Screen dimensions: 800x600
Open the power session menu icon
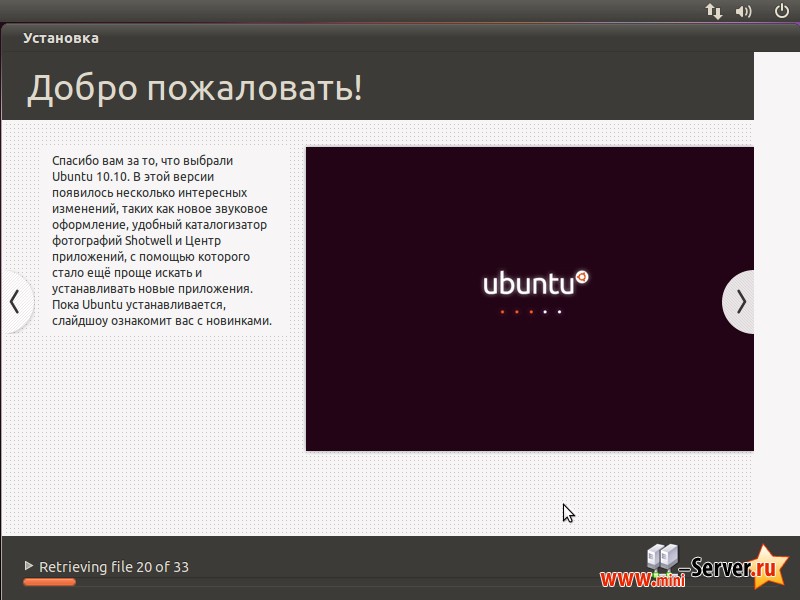782,11
